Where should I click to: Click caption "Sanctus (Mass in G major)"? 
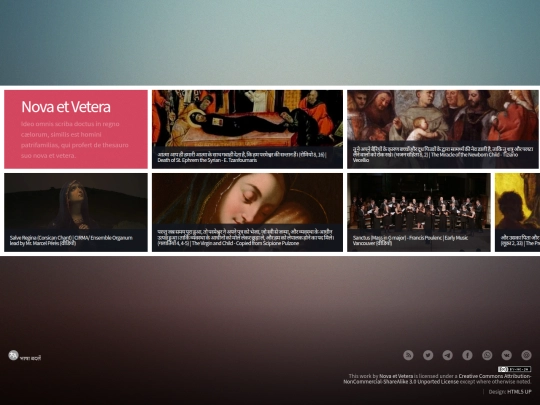point(380,238)
